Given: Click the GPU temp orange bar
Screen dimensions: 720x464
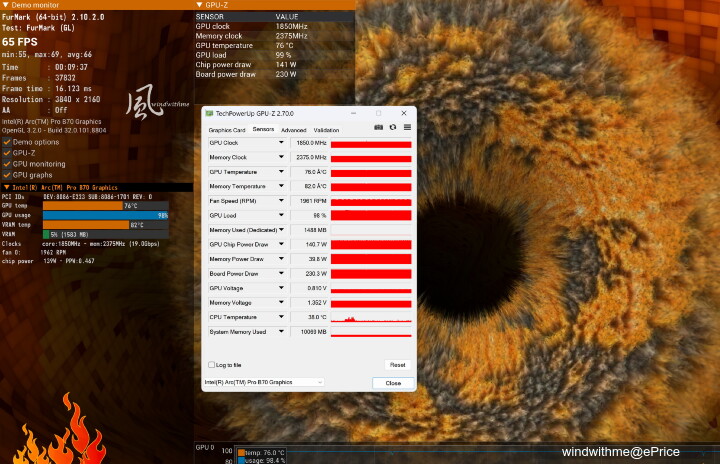Looking at the screenshot, I should click(x=83, y=206).
